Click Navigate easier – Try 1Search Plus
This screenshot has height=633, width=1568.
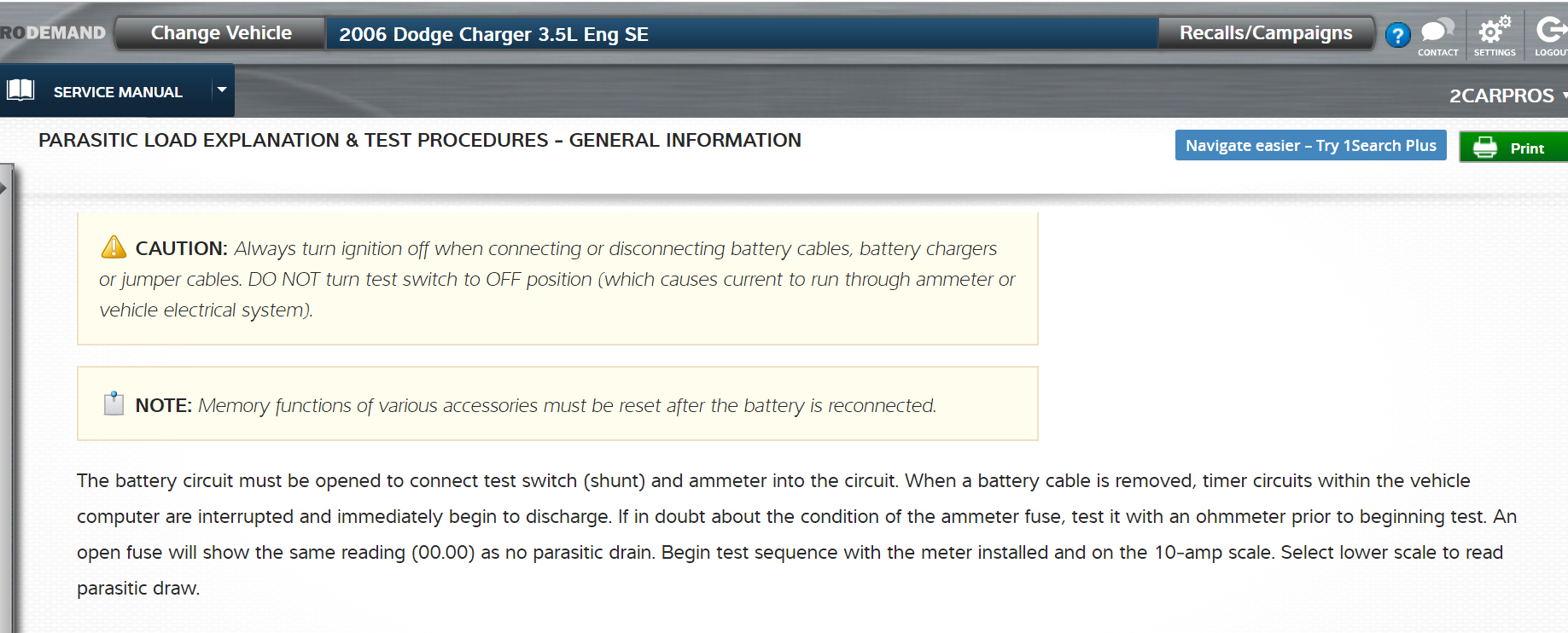click(1310, 146)
